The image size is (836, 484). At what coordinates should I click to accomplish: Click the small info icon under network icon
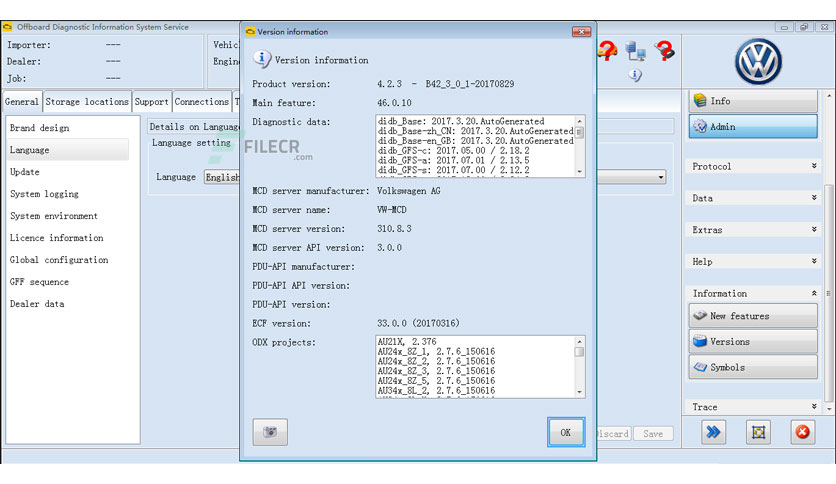(x=634, y=75)
